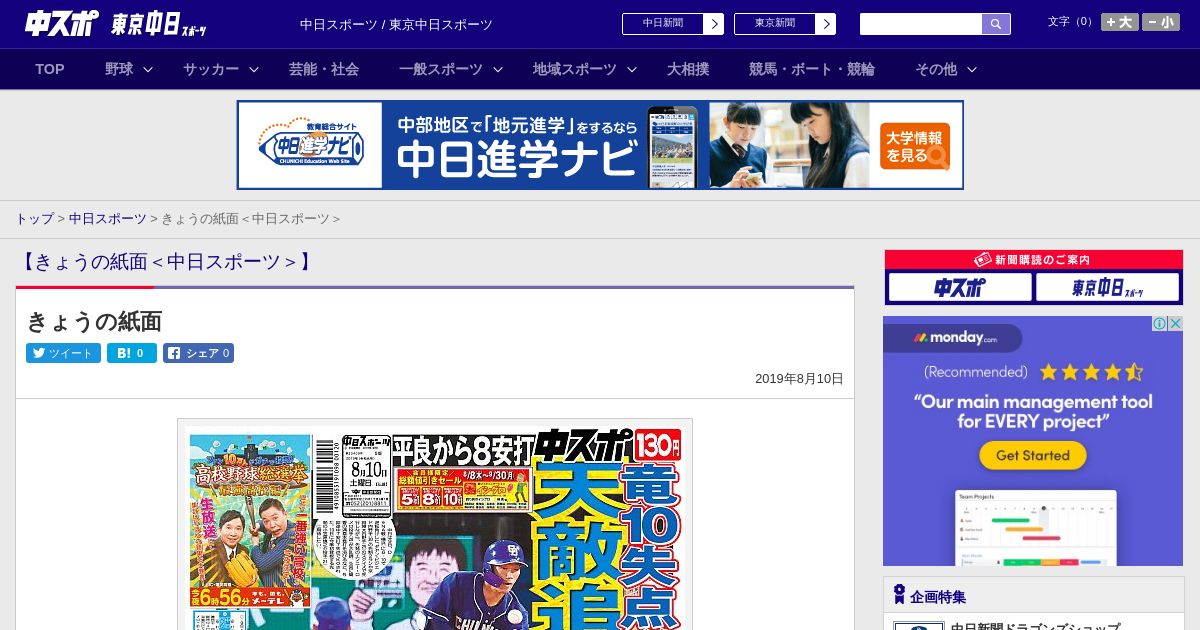Decrease text size with 小 button
The height and width of the screenshot is (630, 1200).
(x=1161, y=22)
